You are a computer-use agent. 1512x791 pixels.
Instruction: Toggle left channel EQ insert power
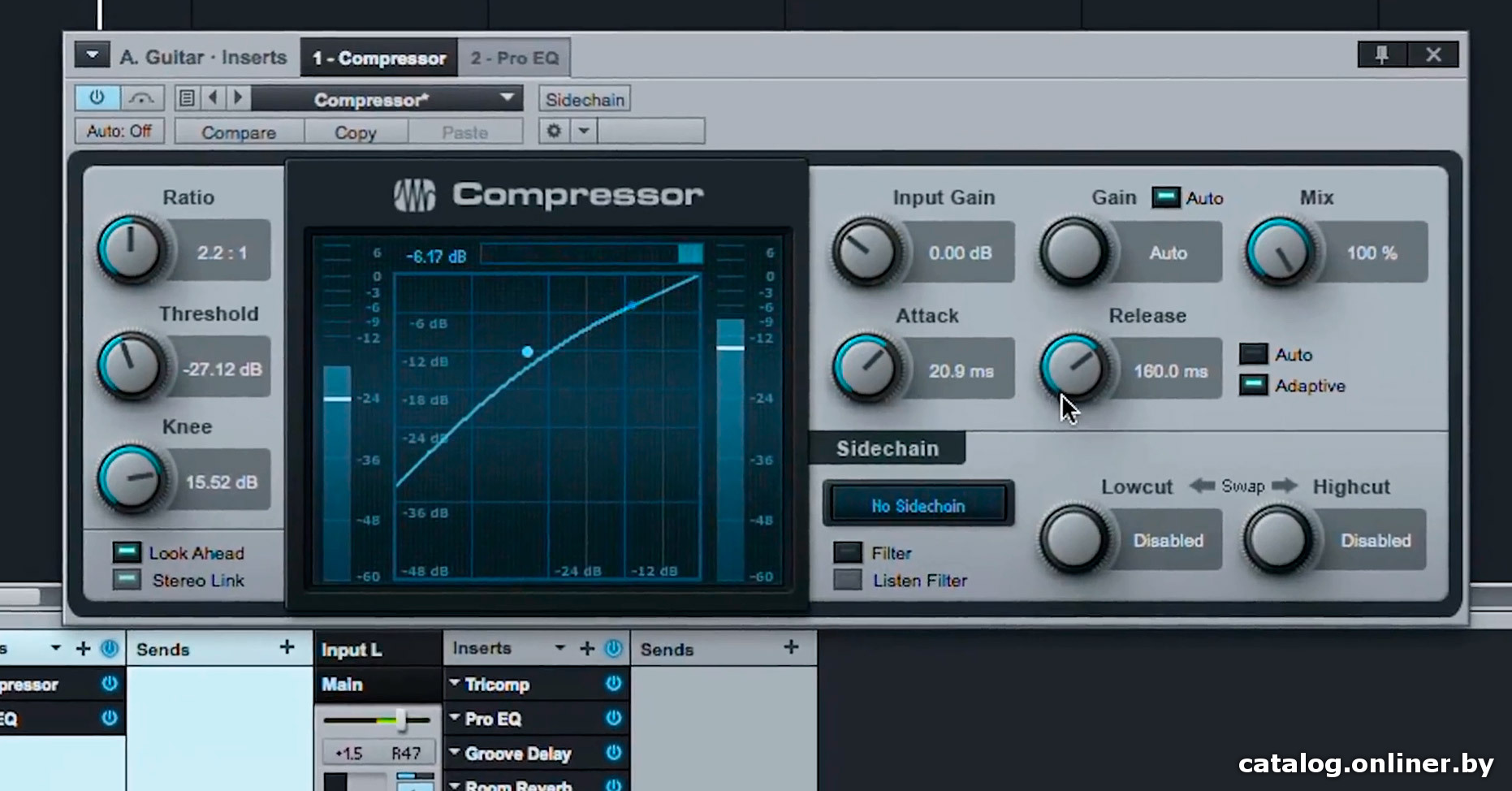point(109,718)
